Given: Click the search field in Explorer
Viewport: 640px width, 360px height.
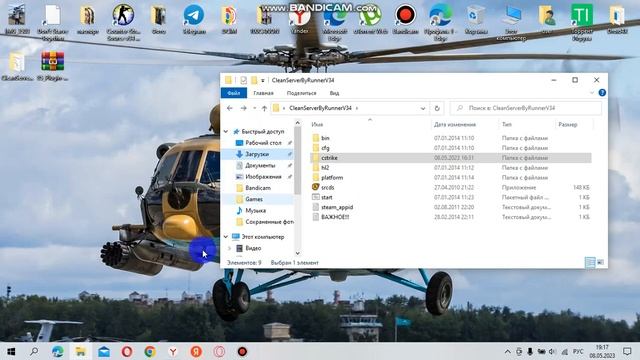Looking at the screenshot, I should [526, 108].
